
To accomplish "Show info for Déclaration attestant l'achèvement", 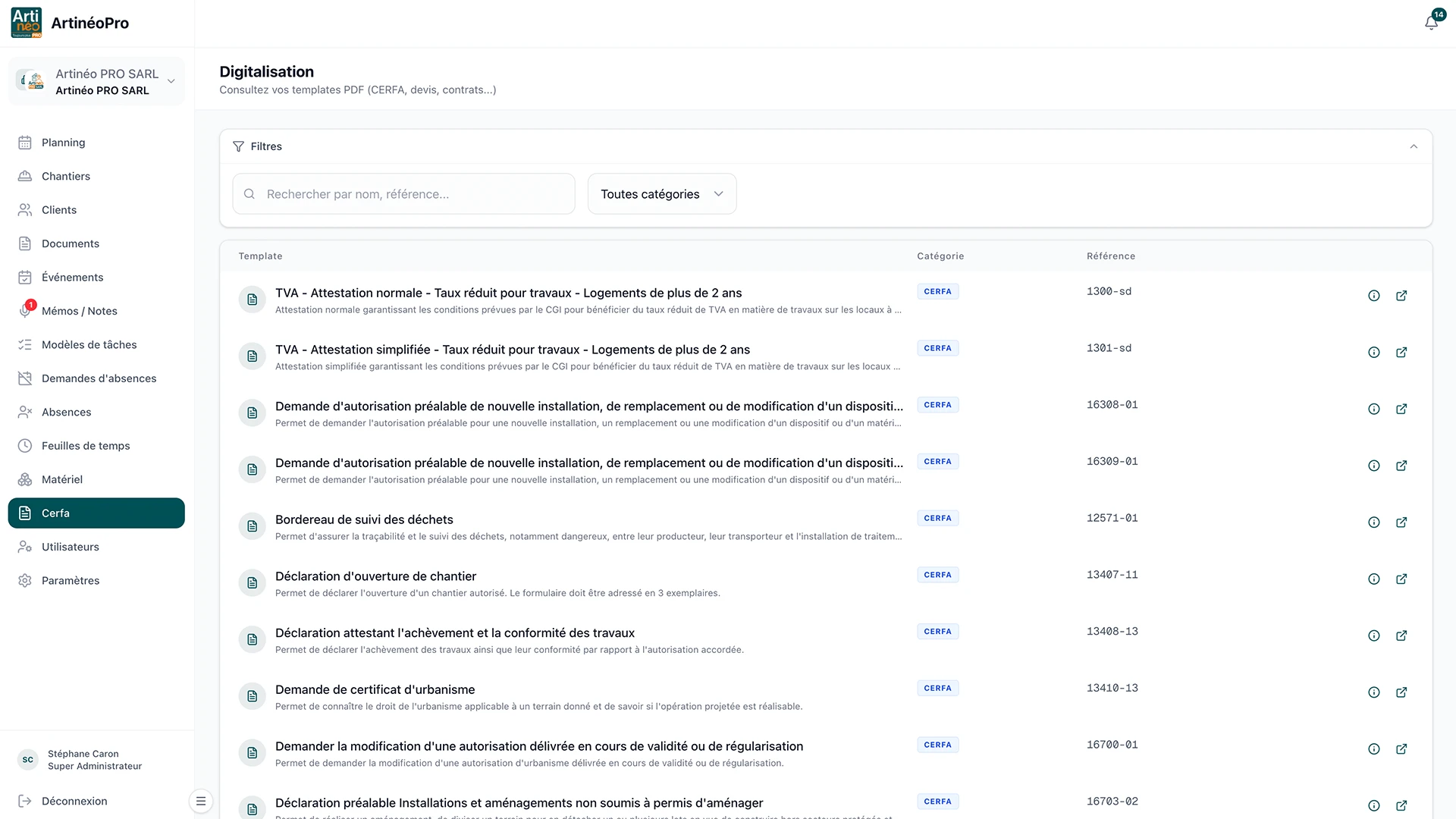I will pos(1373,636).
